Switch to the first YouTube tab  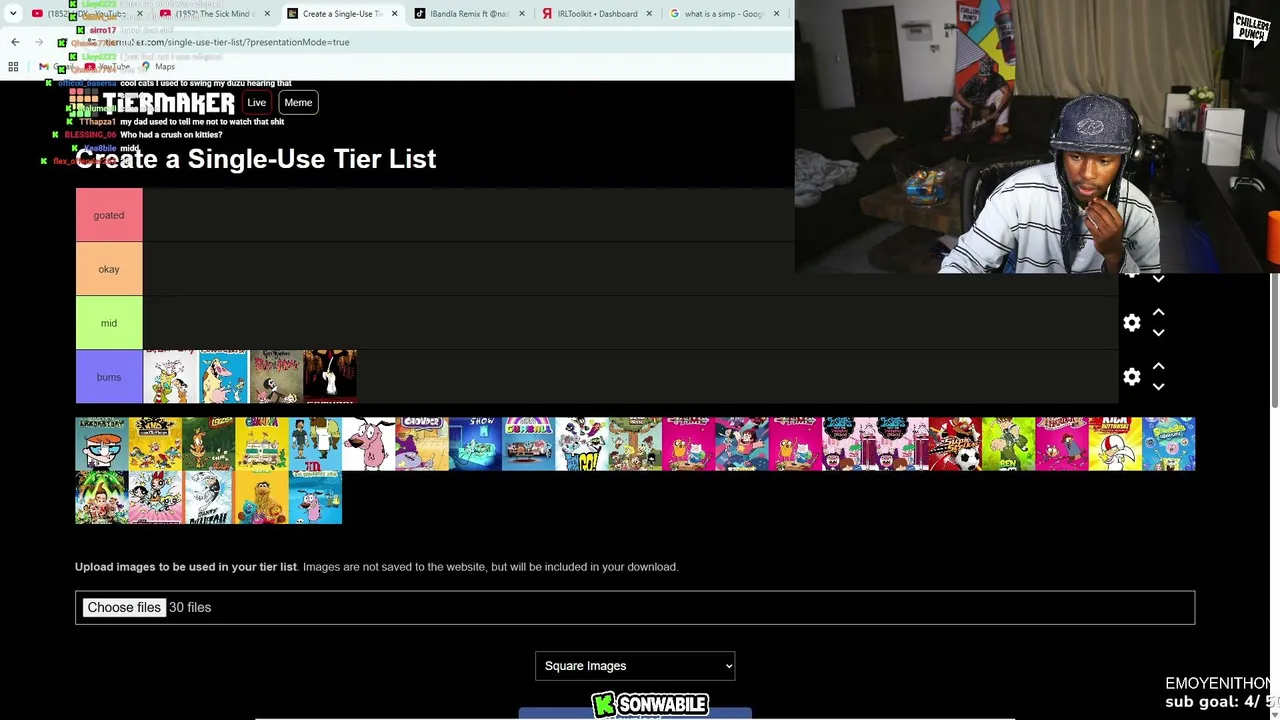pos(84,14)
